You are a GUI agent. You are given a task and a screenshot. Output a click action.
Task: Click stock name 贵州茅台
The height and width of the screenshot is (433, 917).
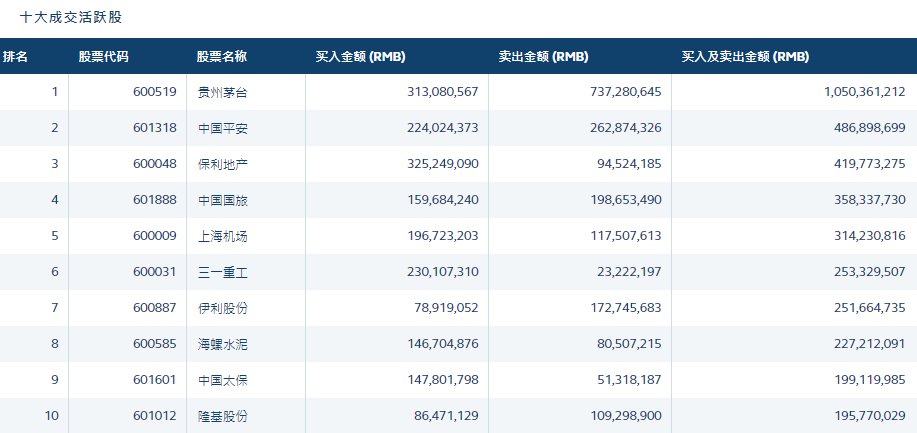pos(223,92)
